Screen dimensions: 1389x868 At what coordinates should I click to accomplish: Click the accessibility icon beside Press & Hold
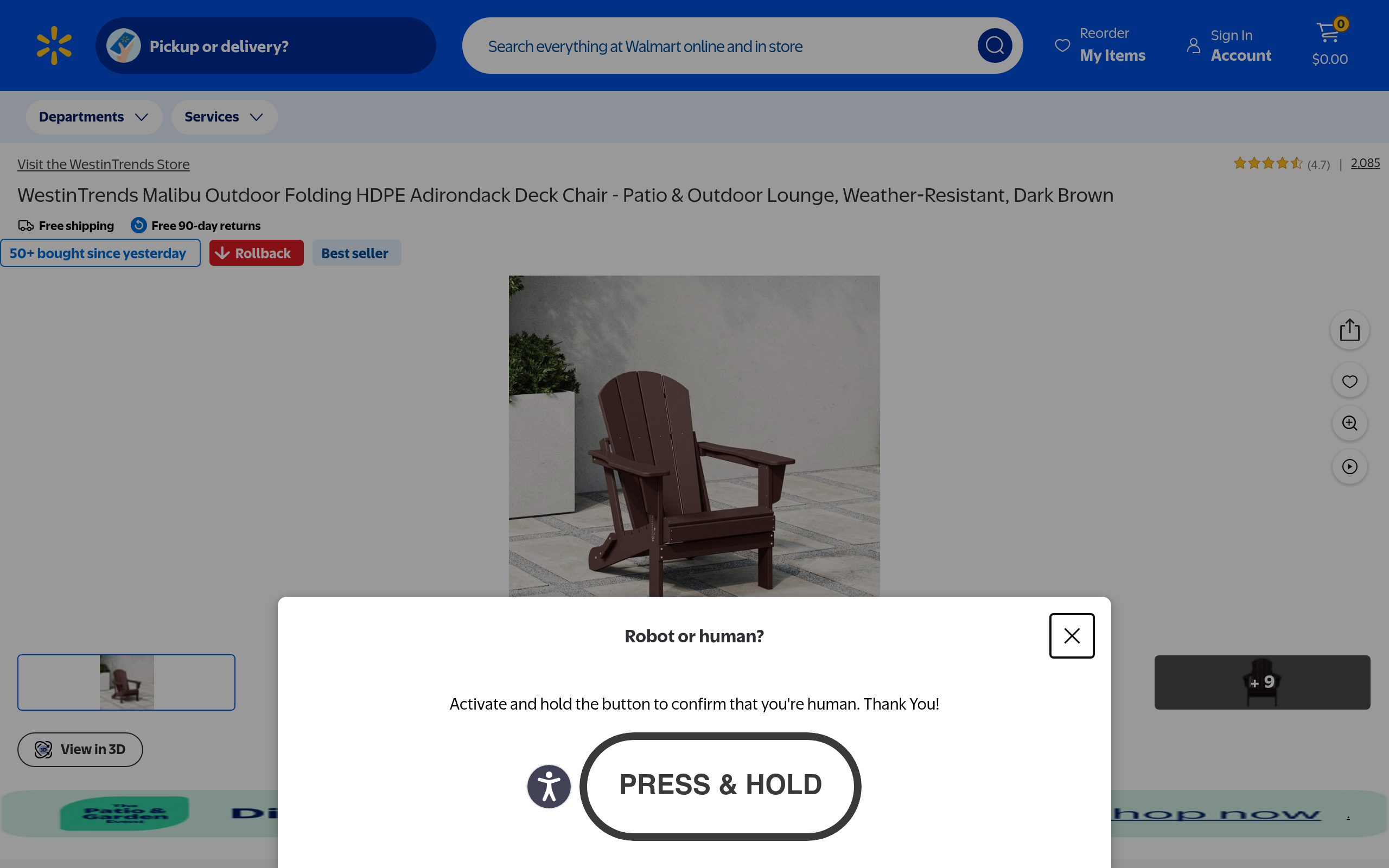pyautogui.click(x=549, y=786)
